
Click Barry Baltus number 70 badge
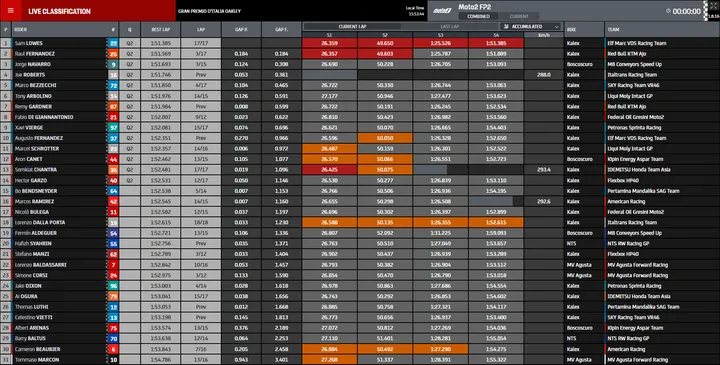(x=113, y=339)
